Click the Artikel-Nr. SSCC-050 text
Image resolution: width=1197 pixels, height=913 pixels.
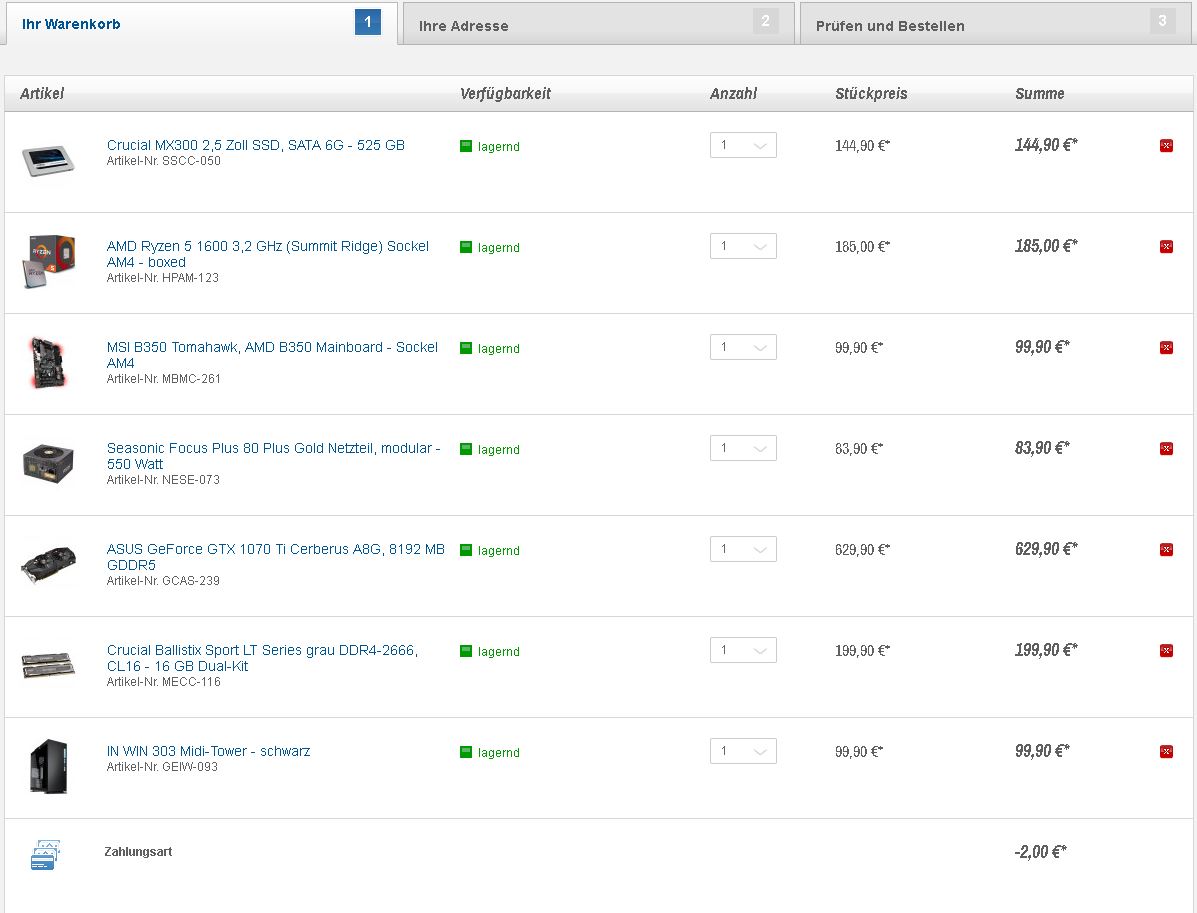[x=163, y=161]
